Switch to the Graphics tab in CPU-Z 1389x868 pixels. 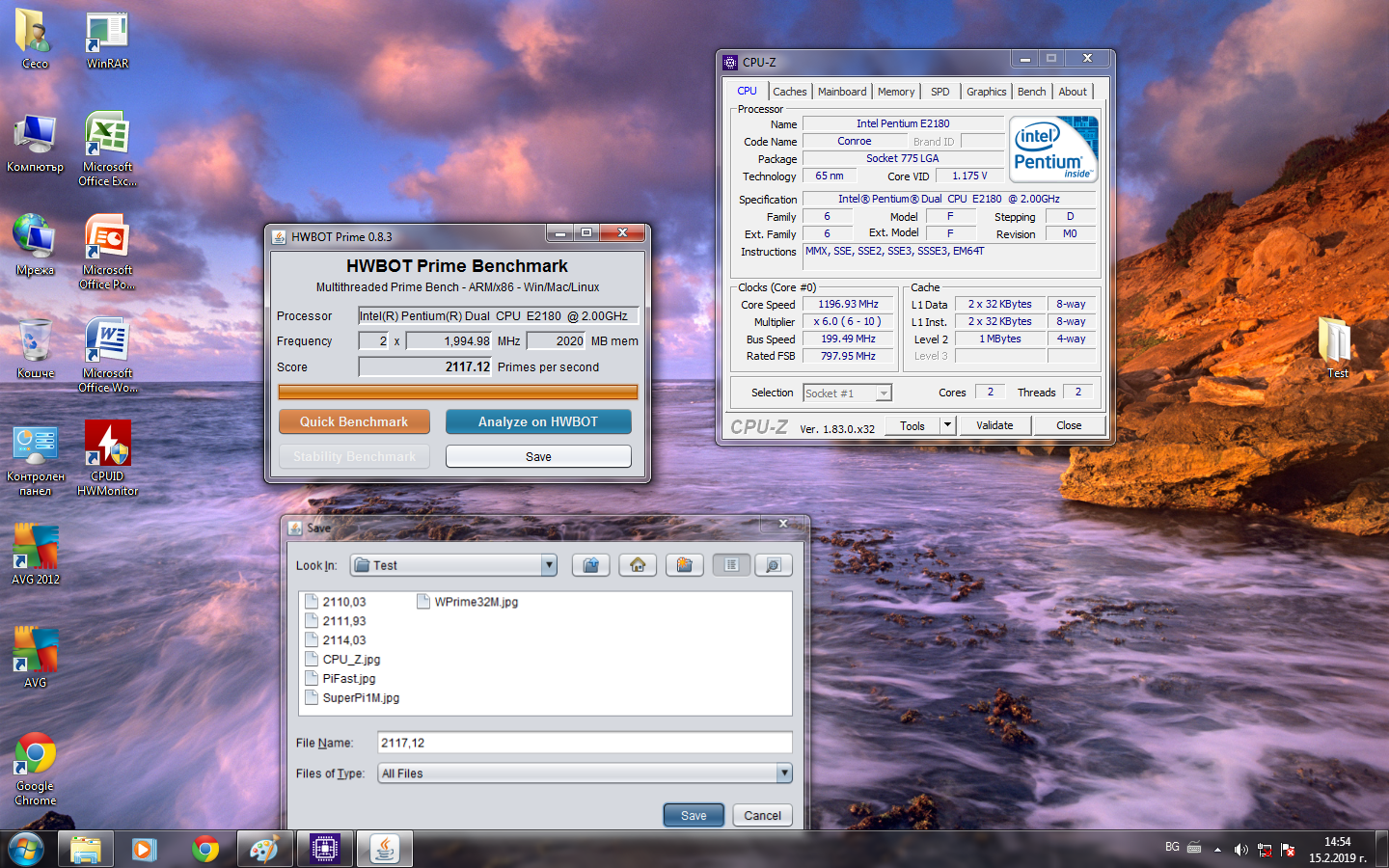point(986,92)
